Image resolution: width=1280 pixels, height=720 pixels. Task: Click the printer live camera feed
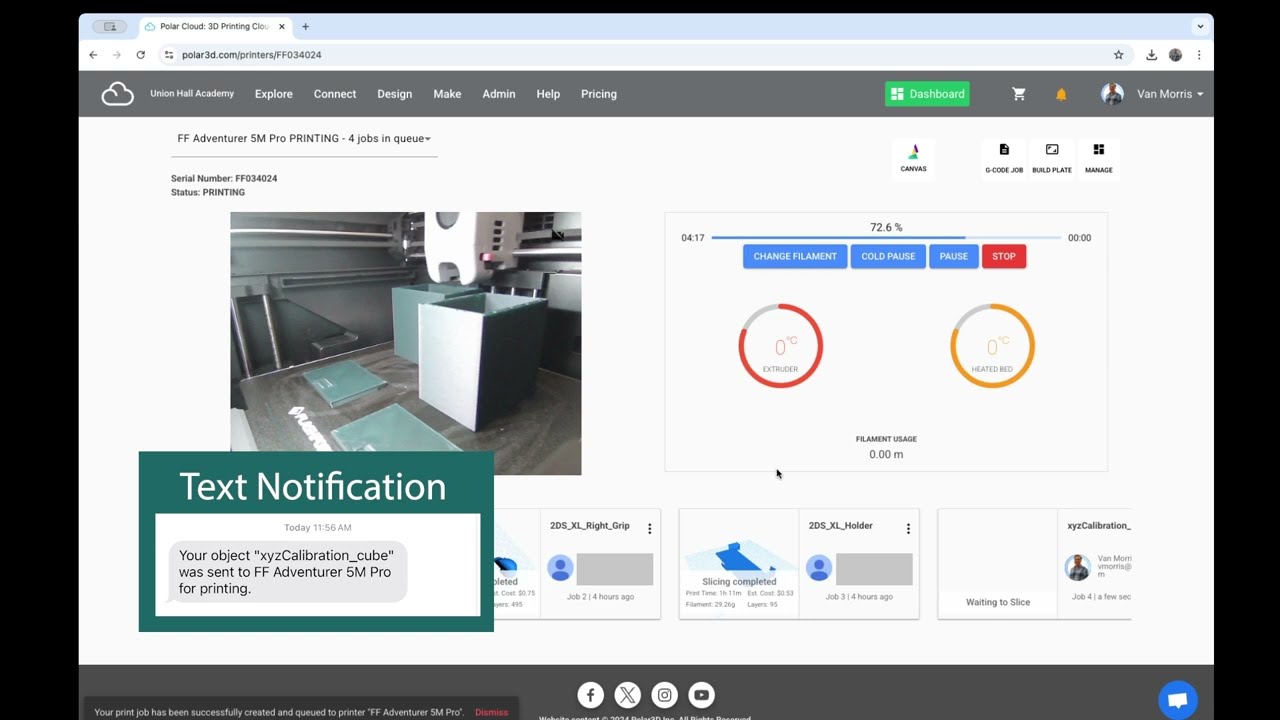point(406,343)
